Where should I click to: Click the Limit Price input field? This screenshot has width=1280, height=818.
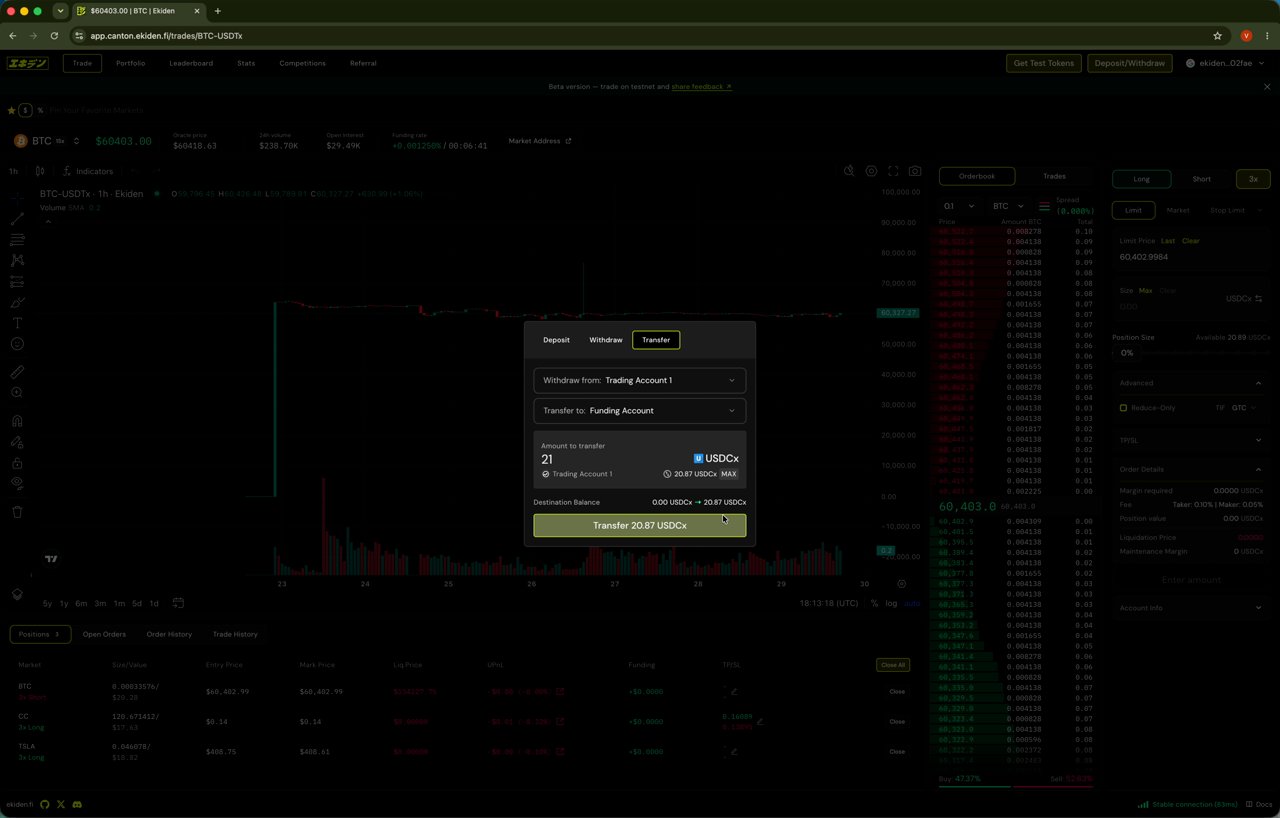coord(1190,257)
